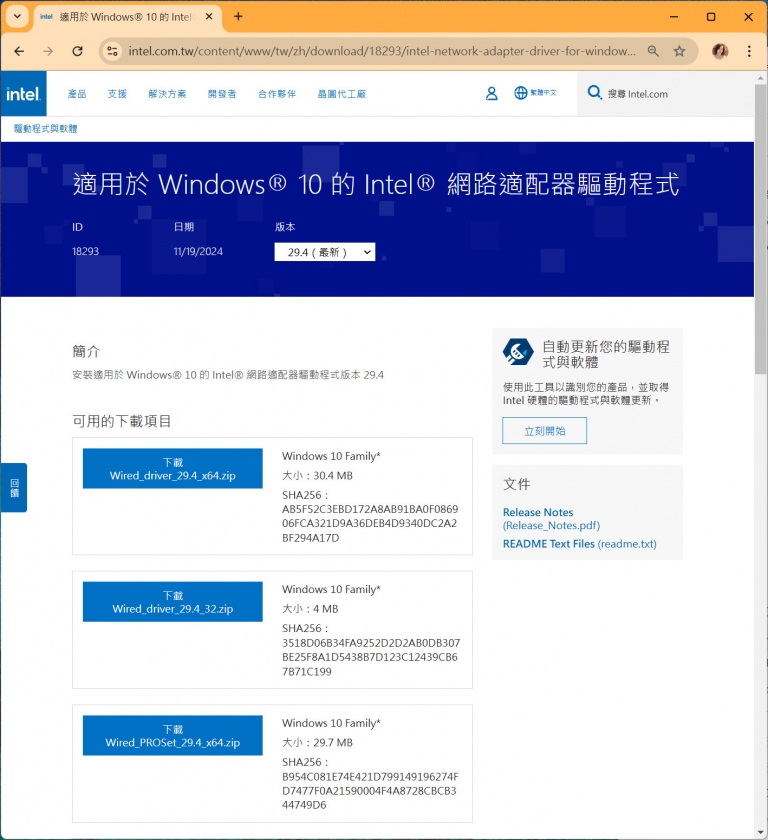Open README Text Files readme.txt link

pyautogui.click(x=579, y=544)
